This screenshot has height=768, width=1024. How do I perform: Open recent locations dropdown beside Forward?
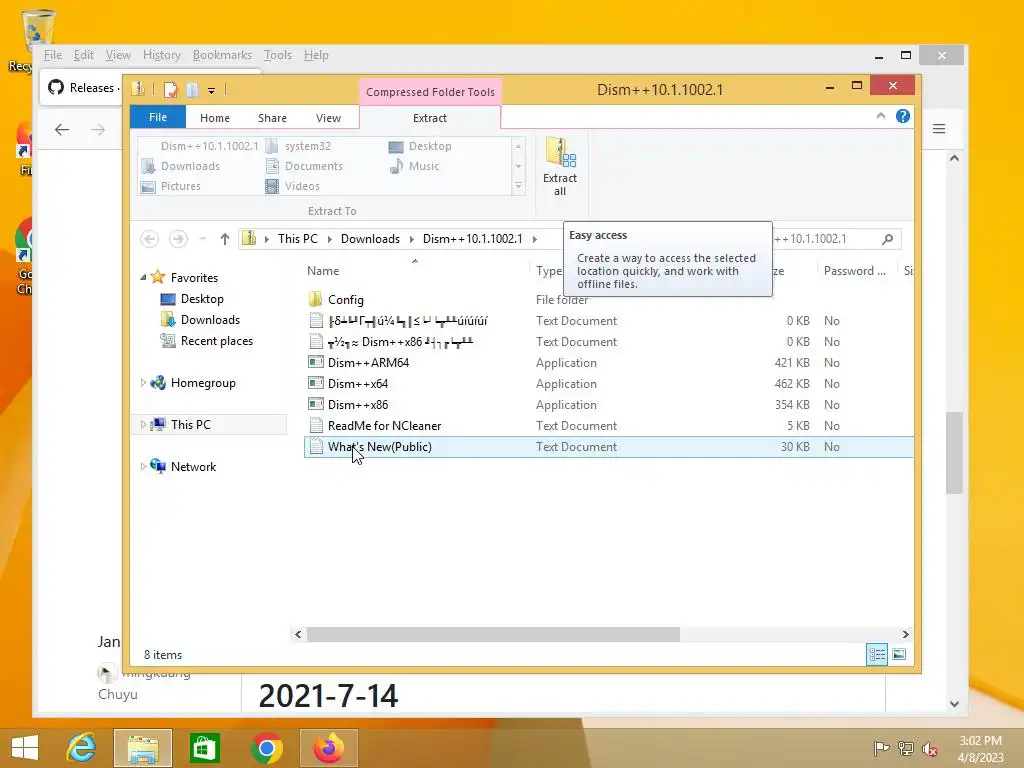203,239
